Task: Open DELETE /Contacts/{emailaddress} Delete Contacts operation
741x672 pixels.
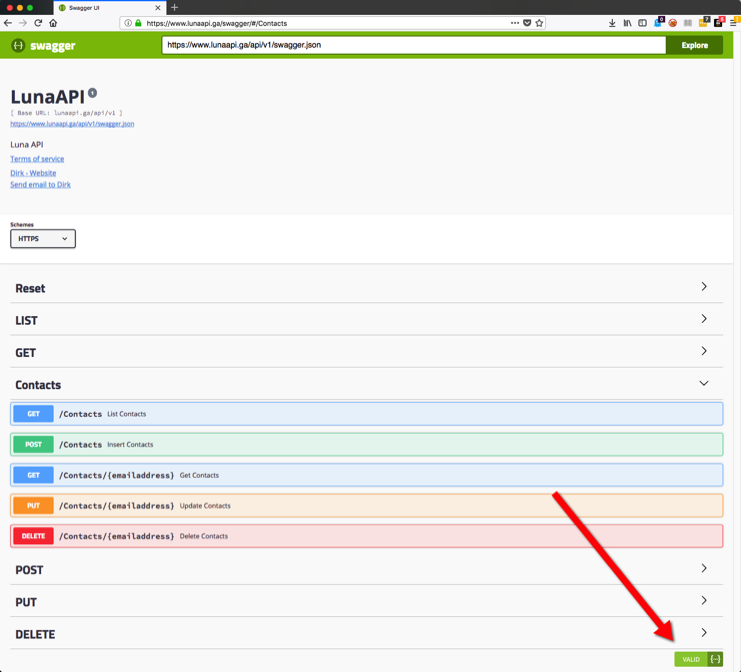Action: (x=366, y=536)
